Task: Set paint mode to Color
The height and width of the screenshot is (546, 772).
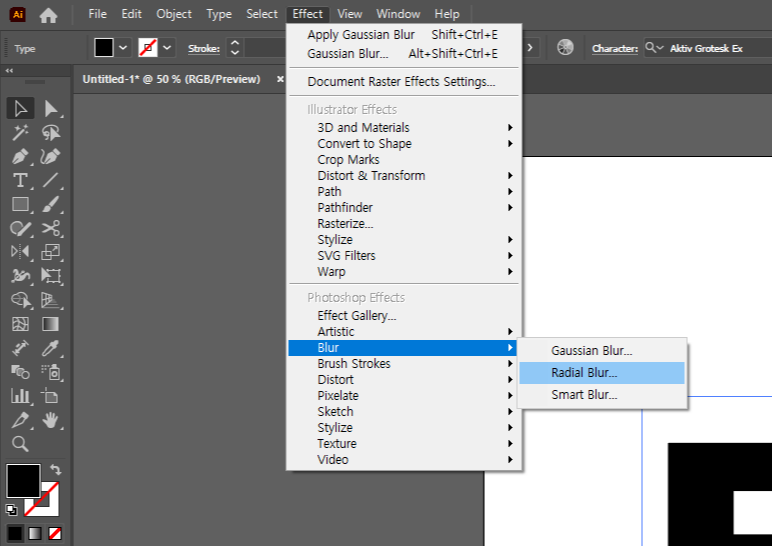Action: click(x=15, y=533)
